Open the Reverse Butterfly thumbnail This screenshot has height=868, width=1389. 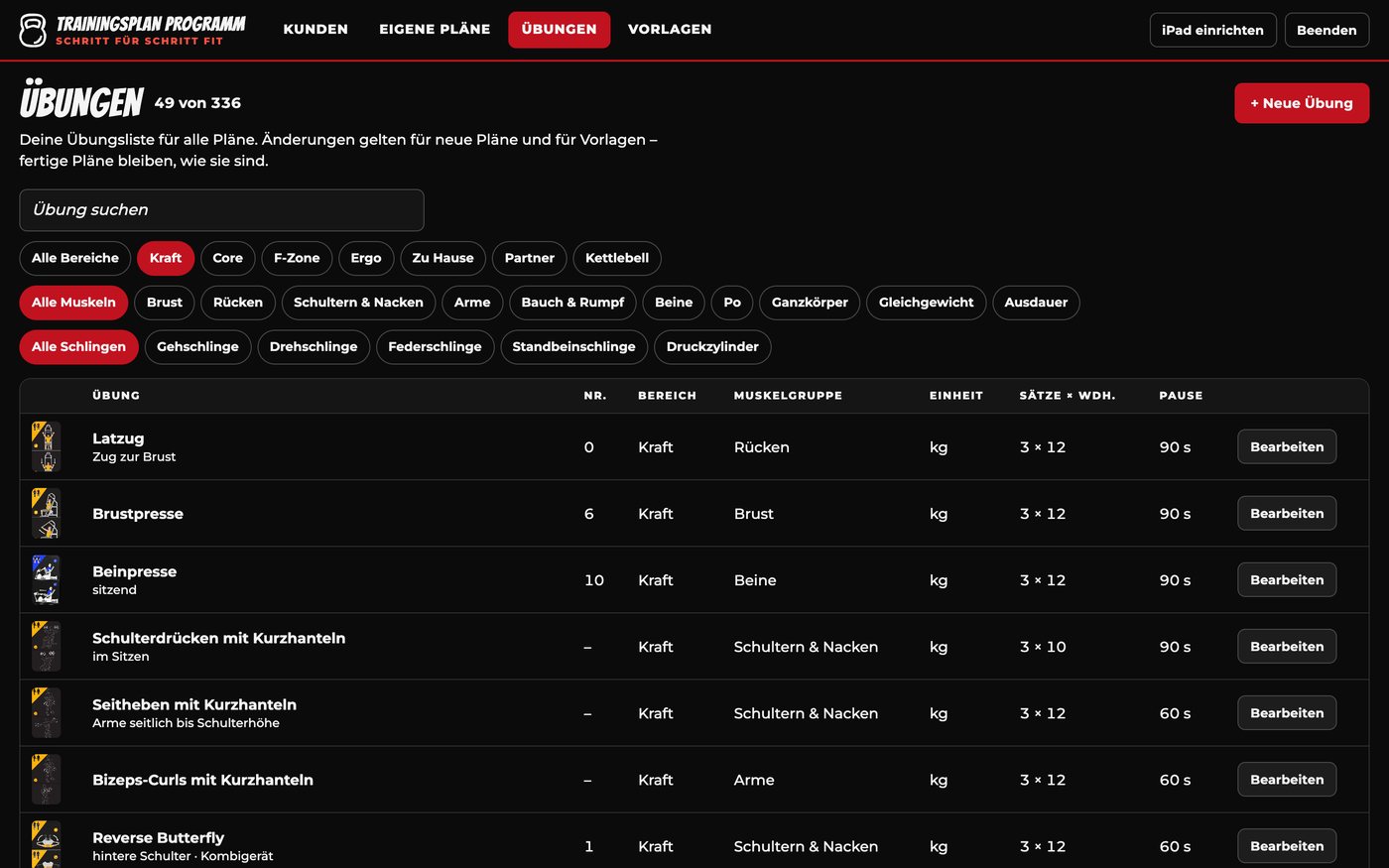(47, 844)
